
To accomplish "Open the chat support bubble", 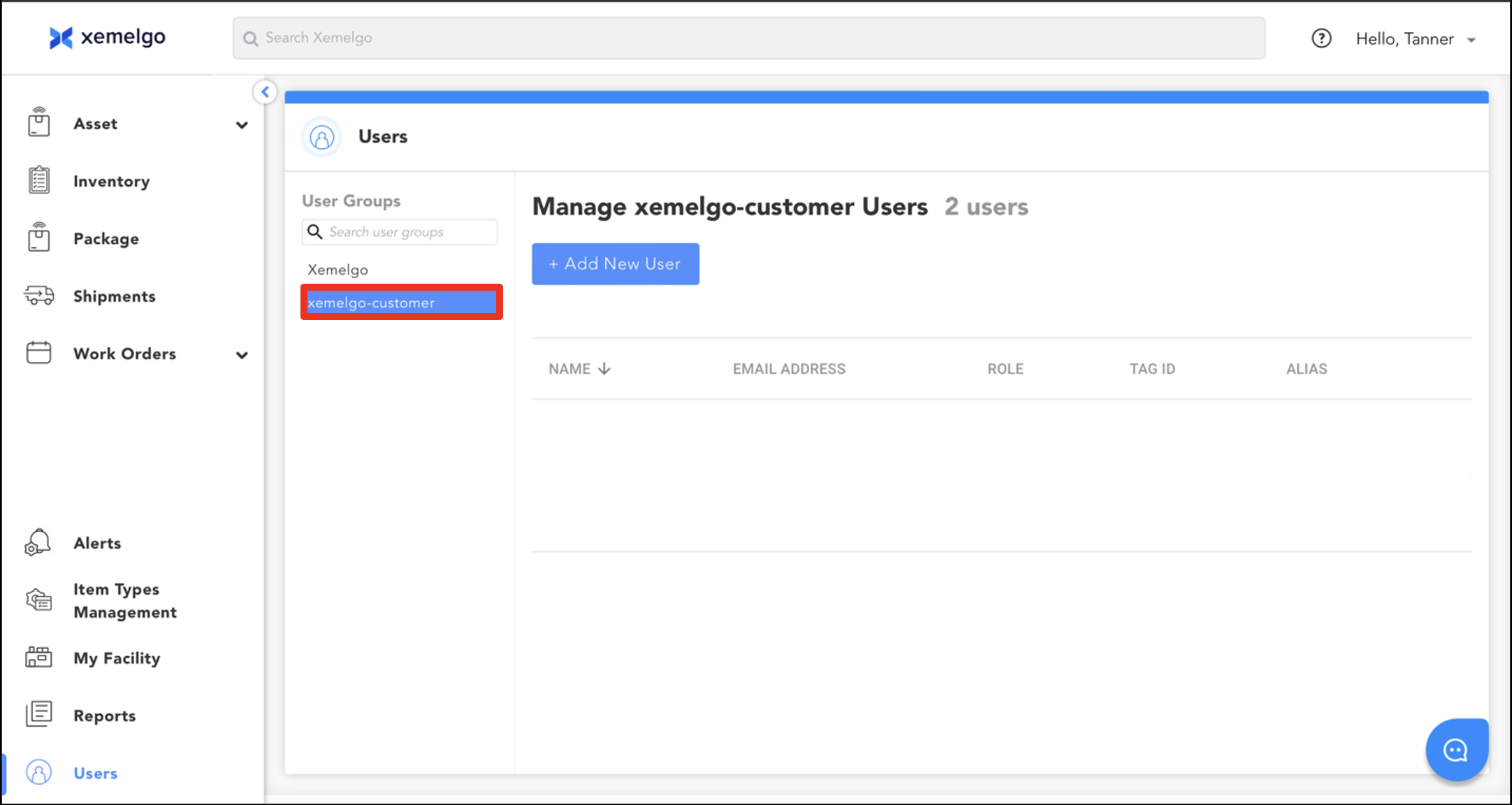I will click(1456, 750).
